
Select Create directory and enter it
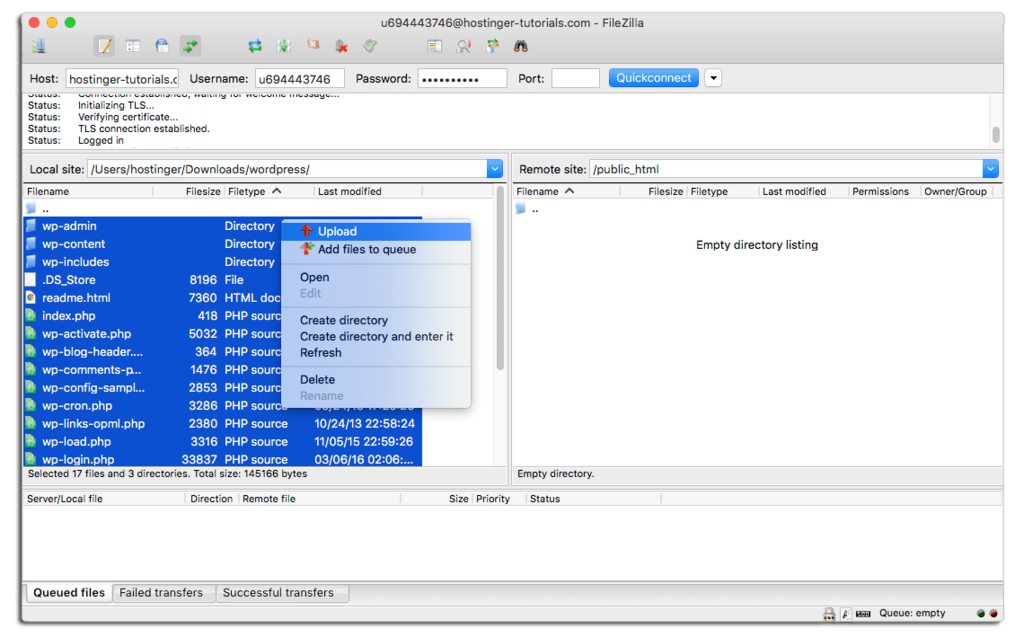pyautogui.click(x=376, y=336)
